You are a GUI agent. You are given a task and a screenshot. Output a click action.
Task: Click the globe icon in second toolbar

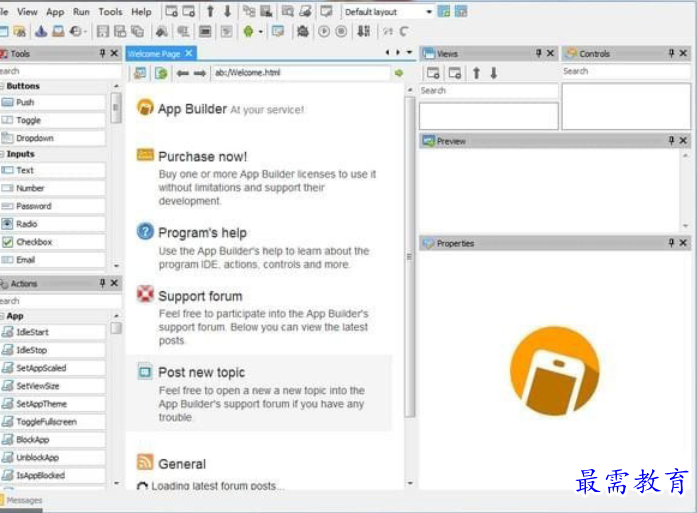point(76,31)
